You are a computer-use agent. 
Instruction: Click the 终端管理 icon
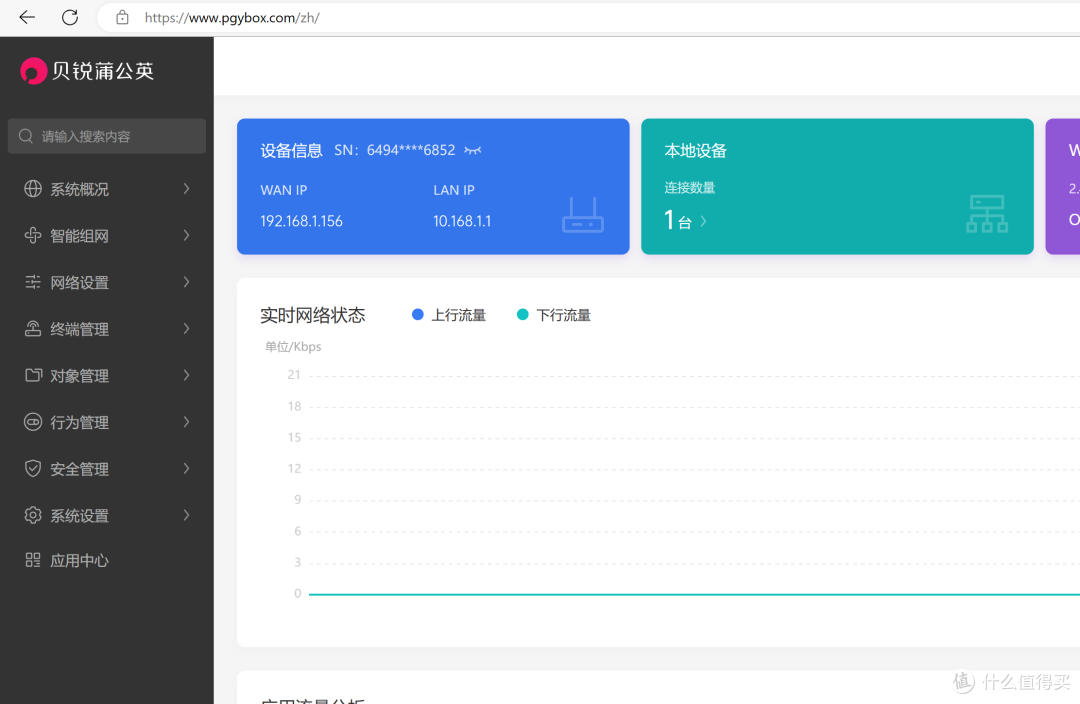33,329
